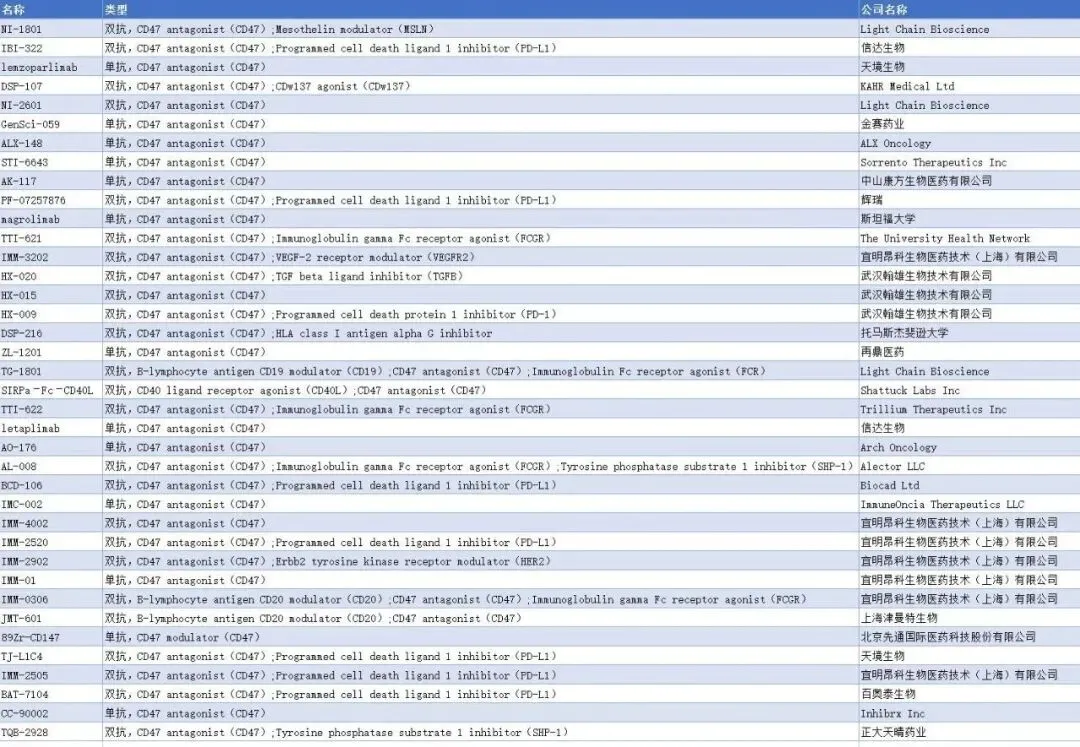
Task: Select the BAT-7104 name cell
Action: [x=51, y=695]
